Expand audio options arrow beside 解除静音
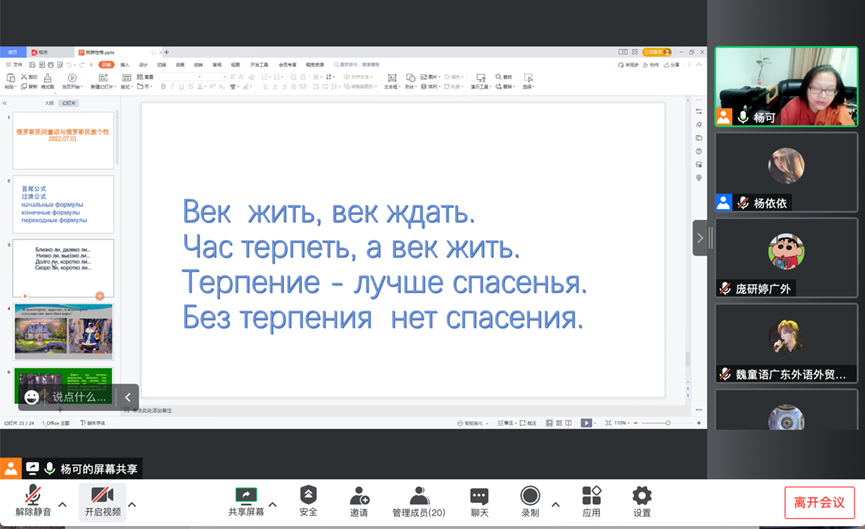Image resolution: width=865 pixels, height=529 pixels. coord(62,504)
